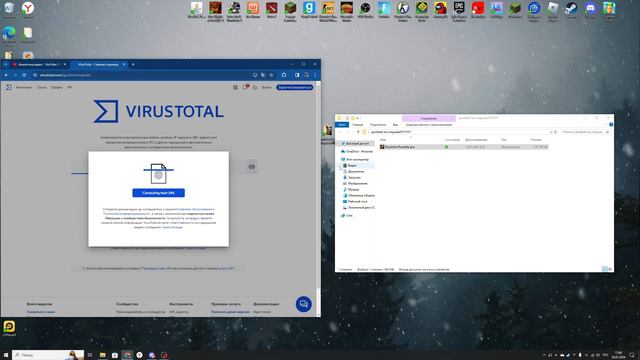Sort by the Размер column header

point(536,140)
